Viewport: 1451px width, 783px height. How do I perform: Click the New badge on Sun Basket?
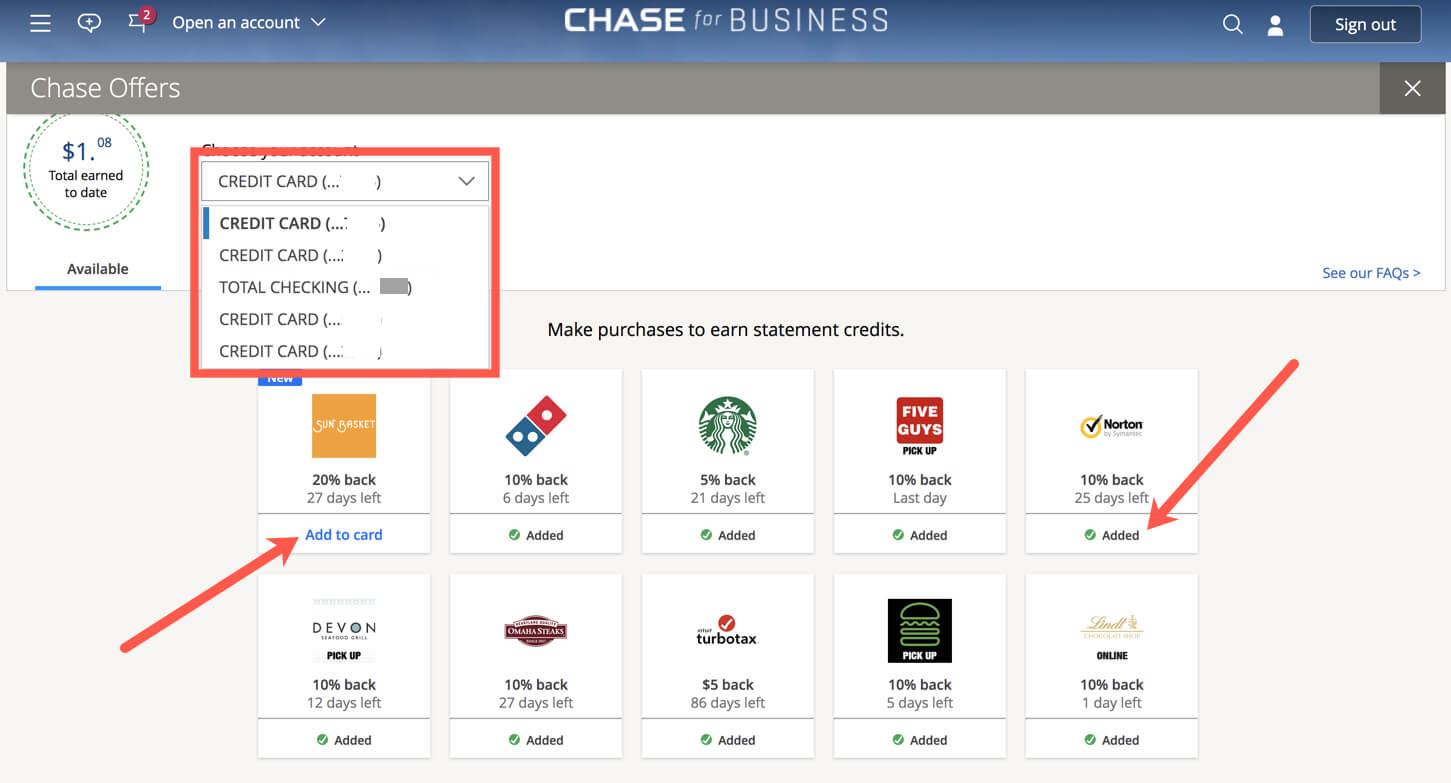pyautogui.click(x=280, y=378)
